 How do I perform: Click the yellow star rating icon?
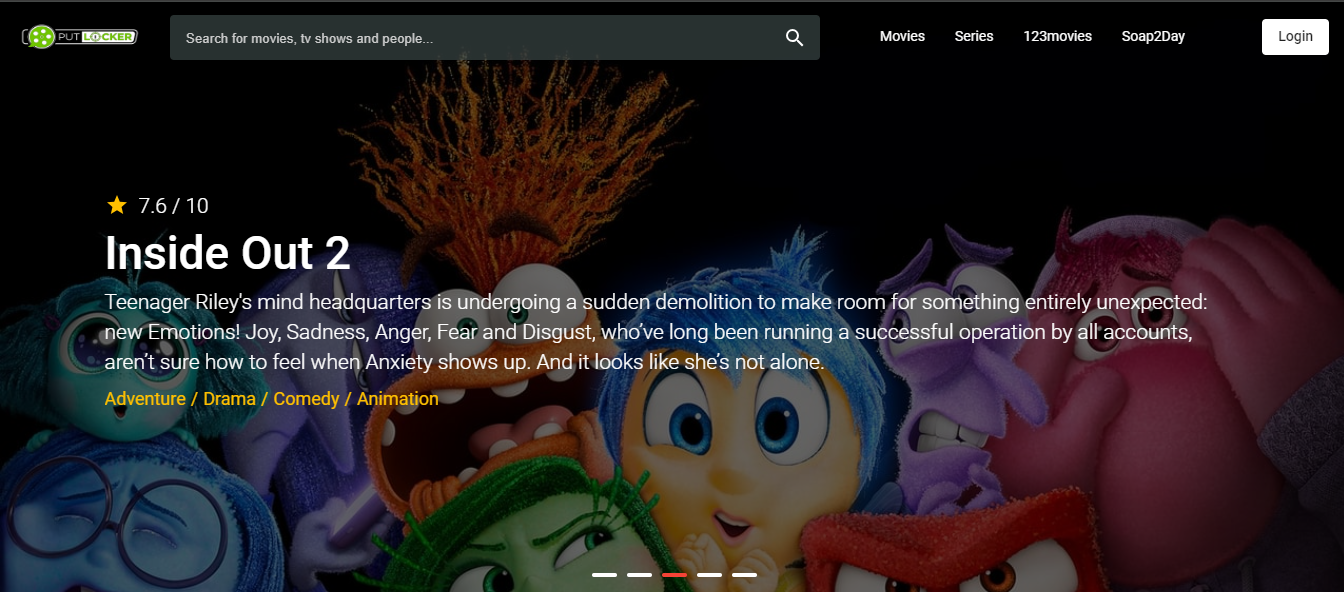tap(117, 205)
